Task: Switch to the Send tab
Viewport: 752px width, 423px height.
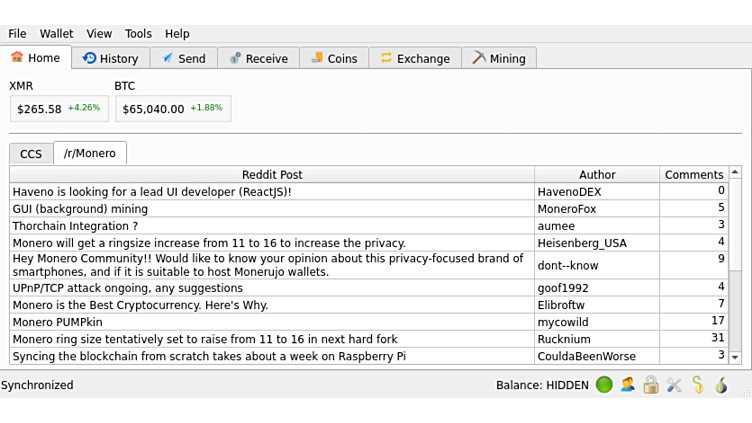Action: pos(183,58)
